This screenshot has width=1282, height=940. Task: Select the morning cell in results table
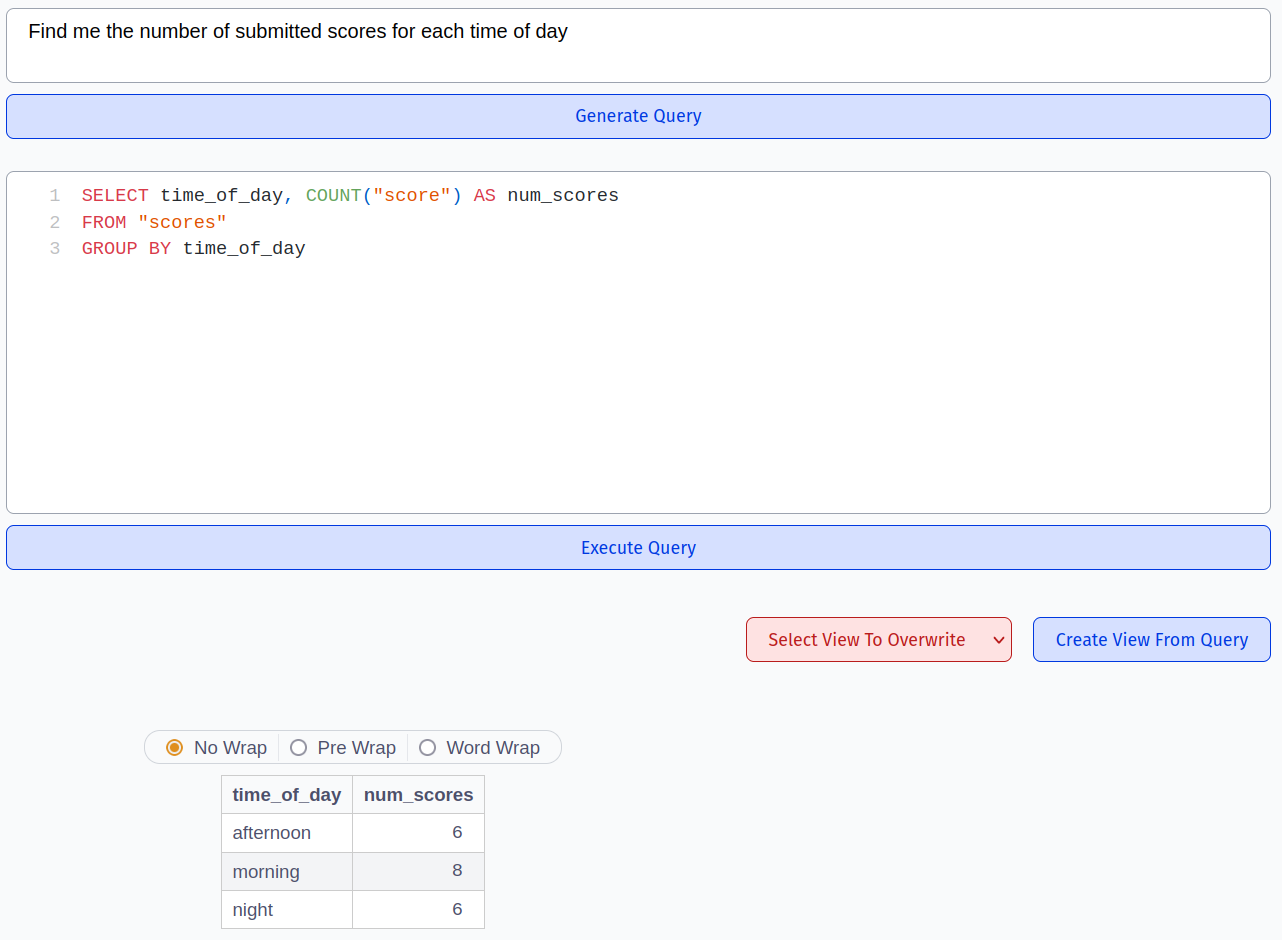(266, 872)
